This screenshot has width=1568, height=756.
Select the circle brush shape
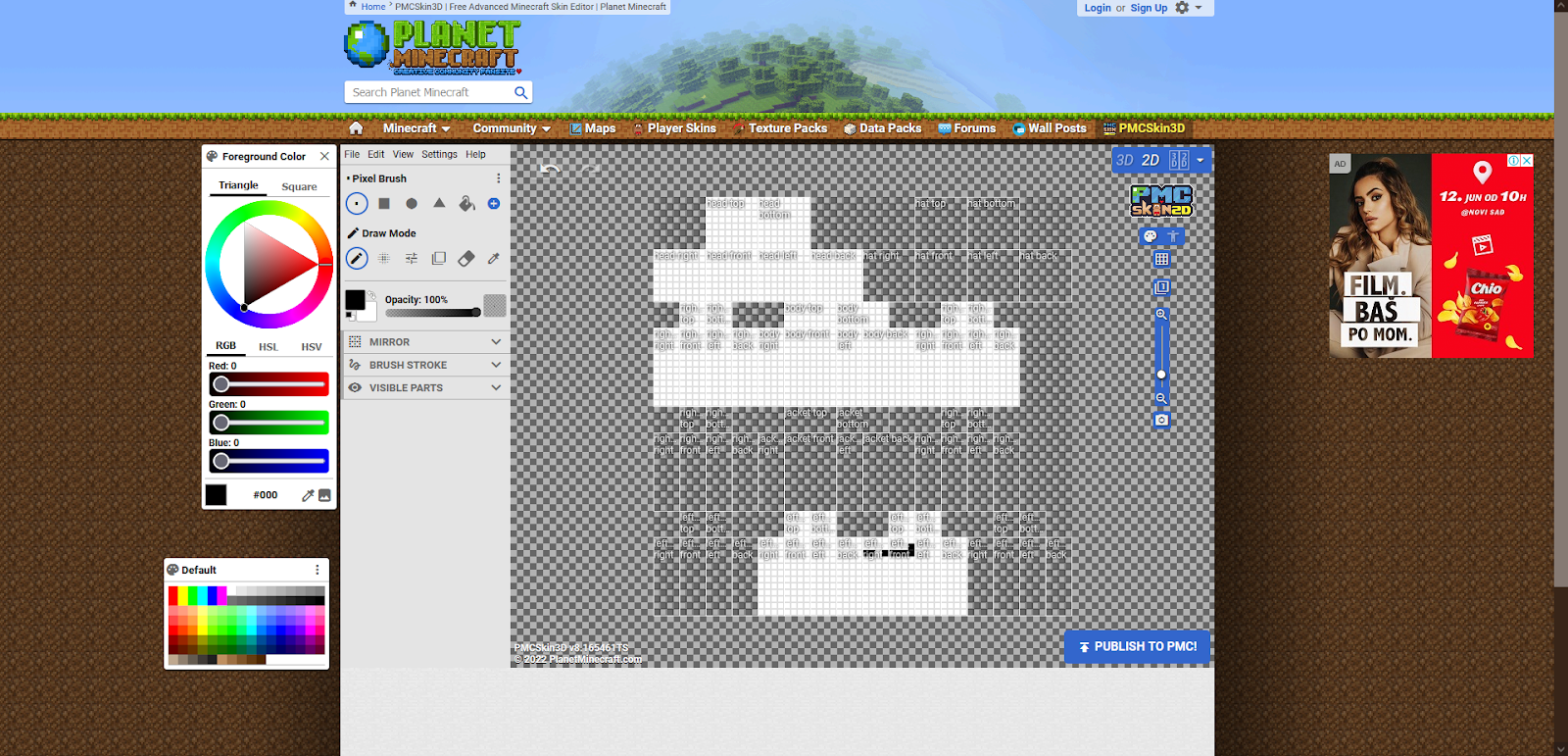point(412,204)
